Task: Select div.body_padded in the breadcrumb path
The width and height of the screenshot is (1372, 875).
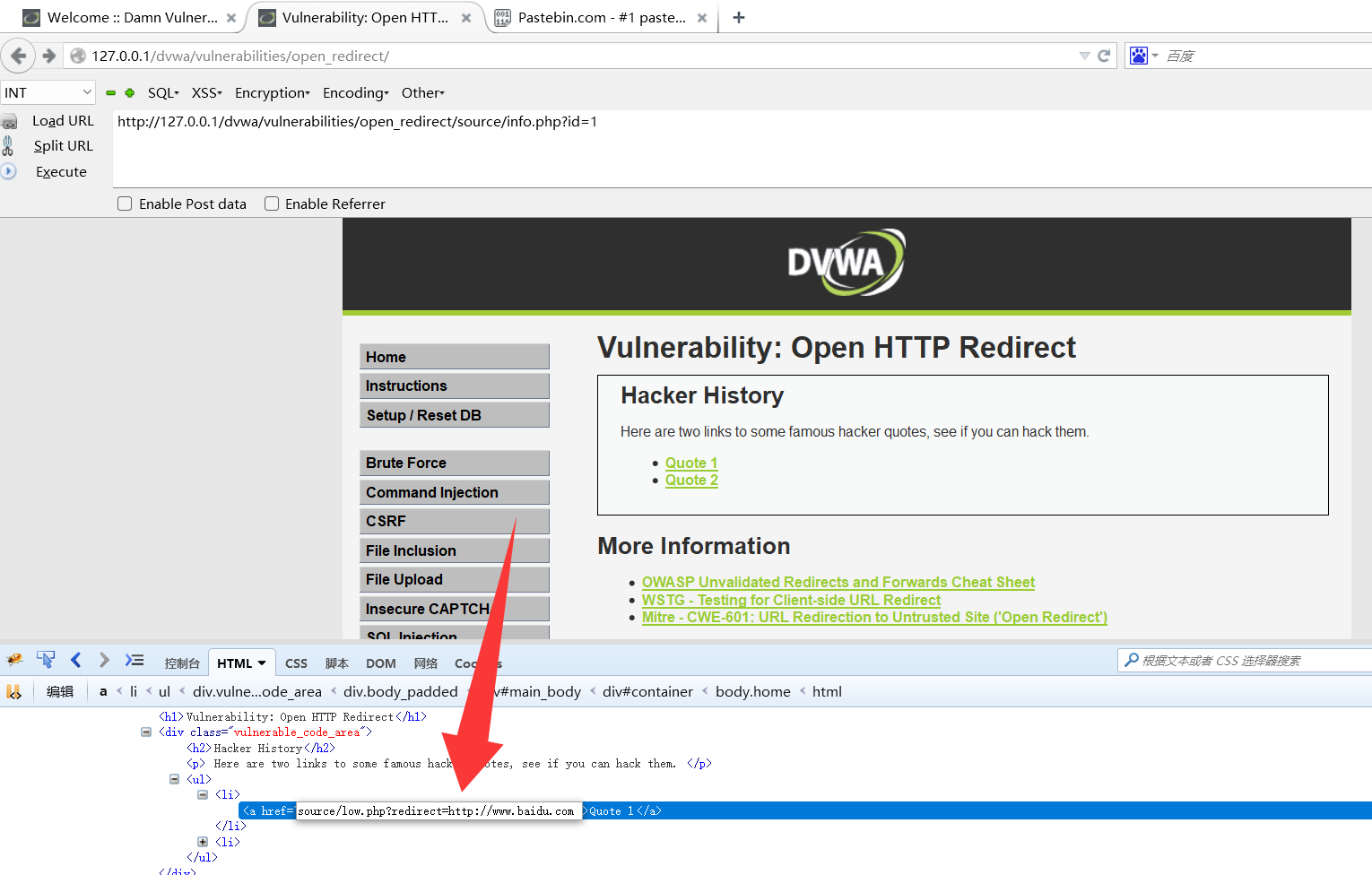Action: pyautogui.click(x=401, y=691)
